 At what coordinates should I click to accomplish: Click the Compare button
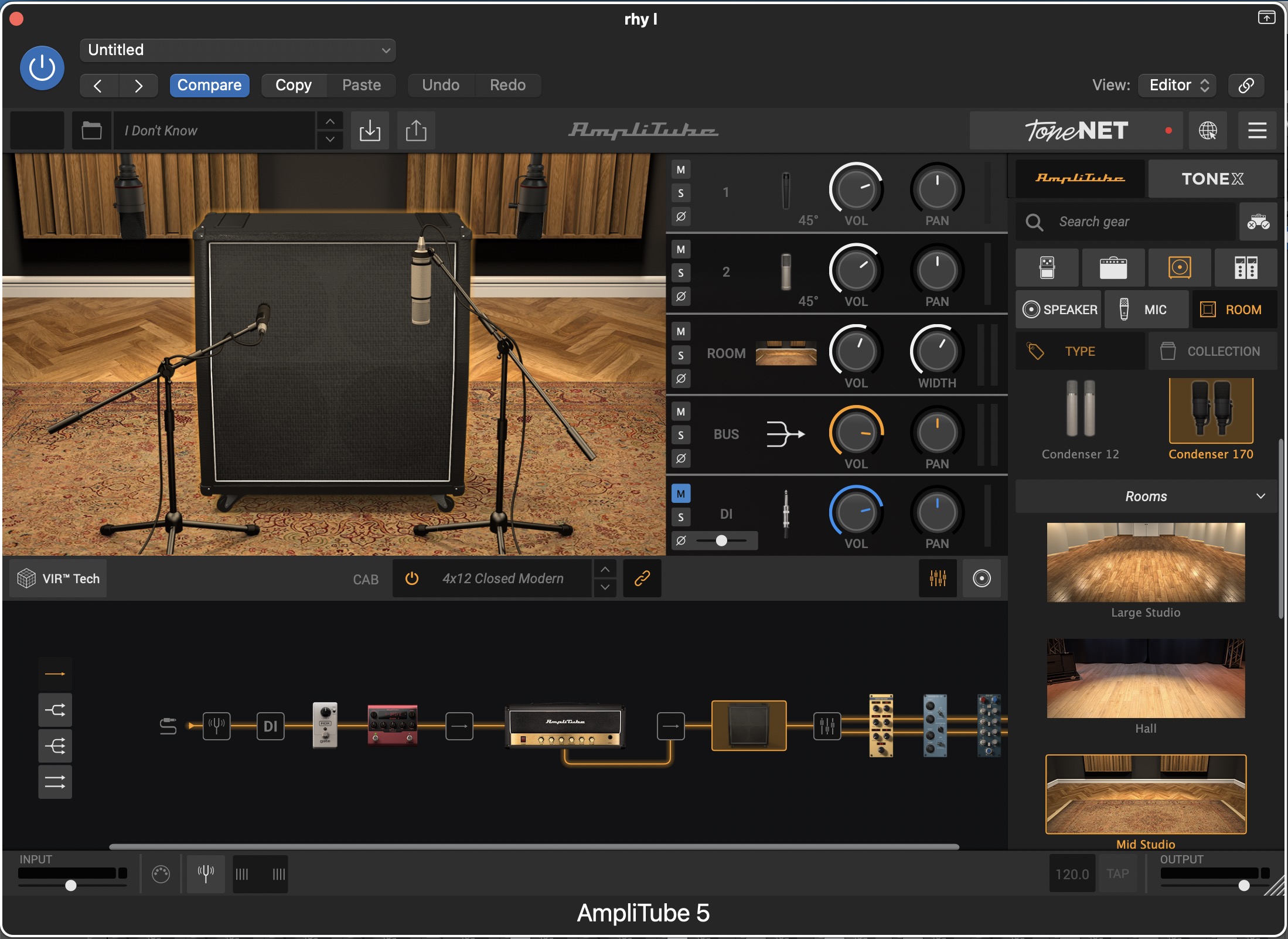point(209,86)
